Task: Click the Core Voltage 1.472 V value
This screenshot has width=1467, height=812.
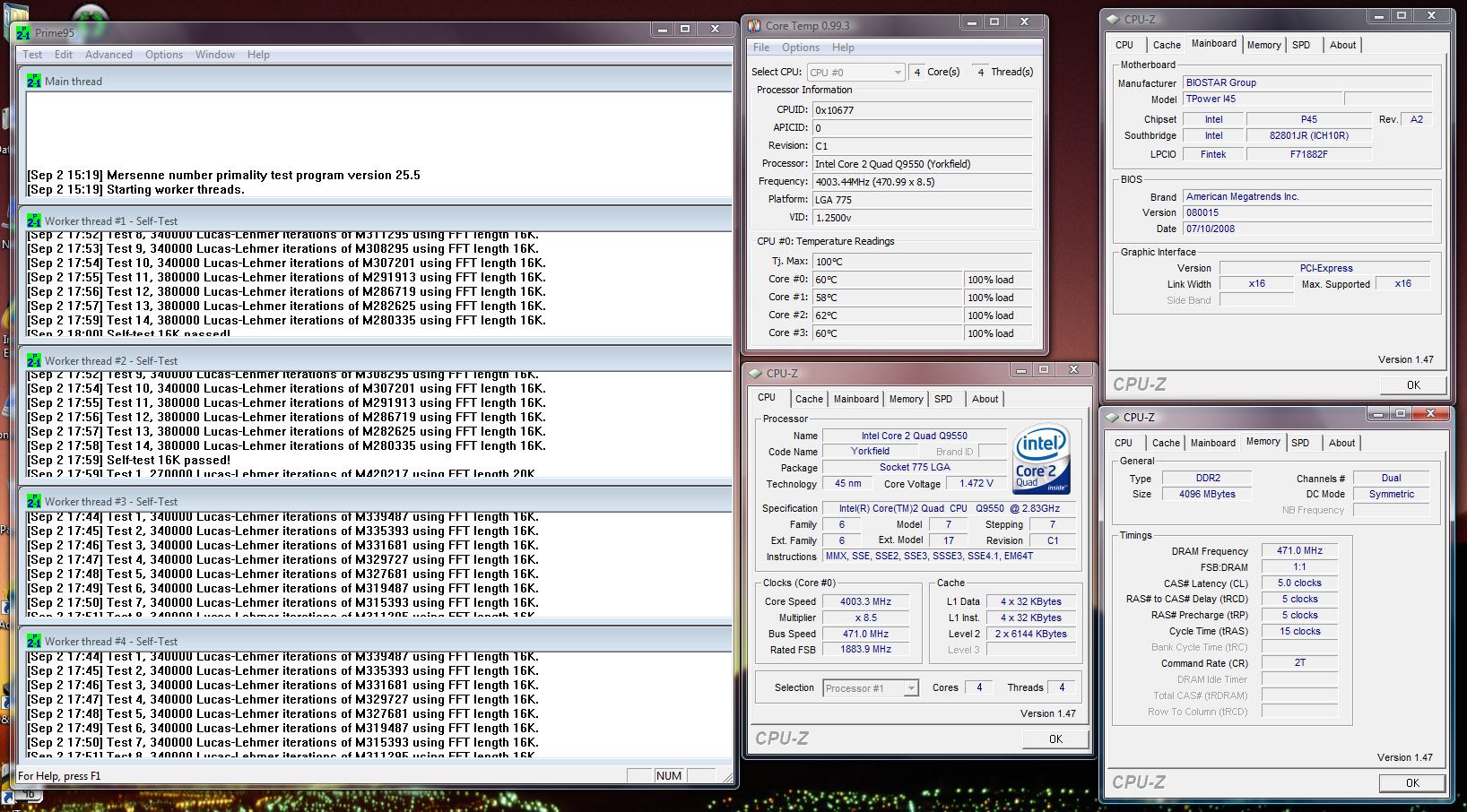Action: tap(977, 484)
